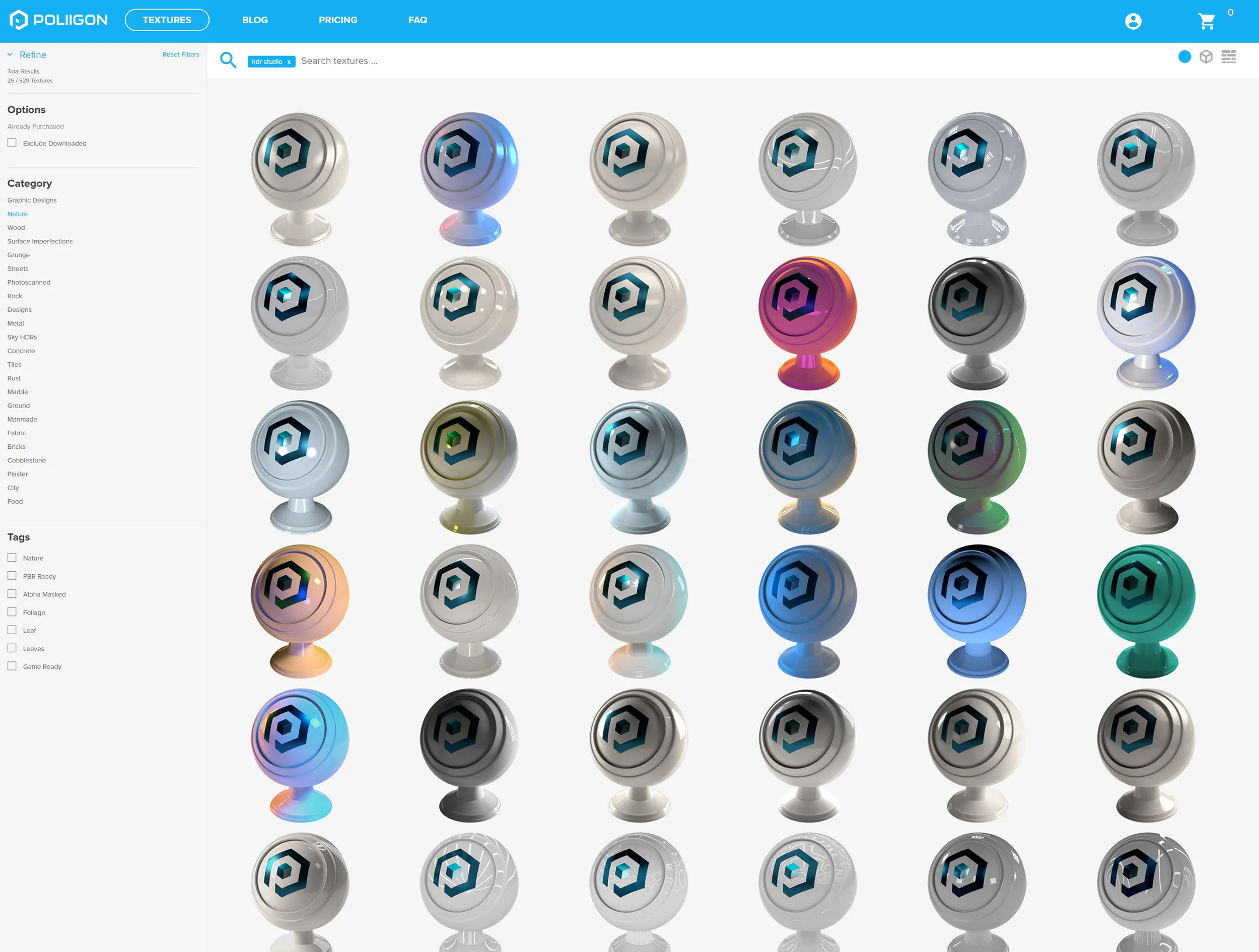The image size is (1259, 952).
Task: Select the Metal category
Action: pos(16,323)
